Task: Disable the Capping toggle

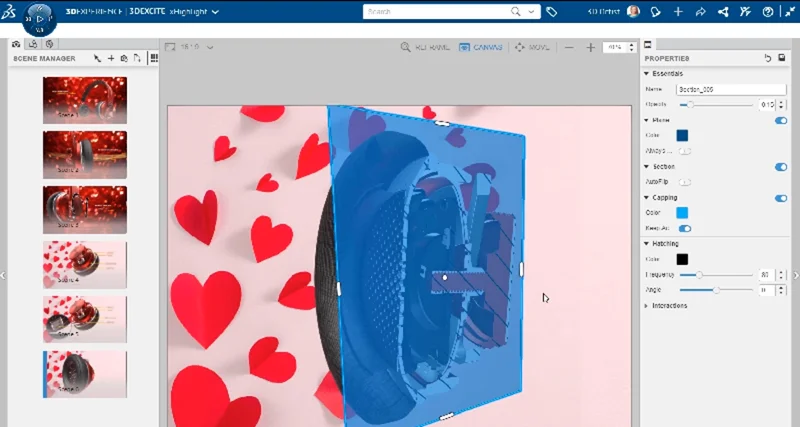Action: pos(781,198)
